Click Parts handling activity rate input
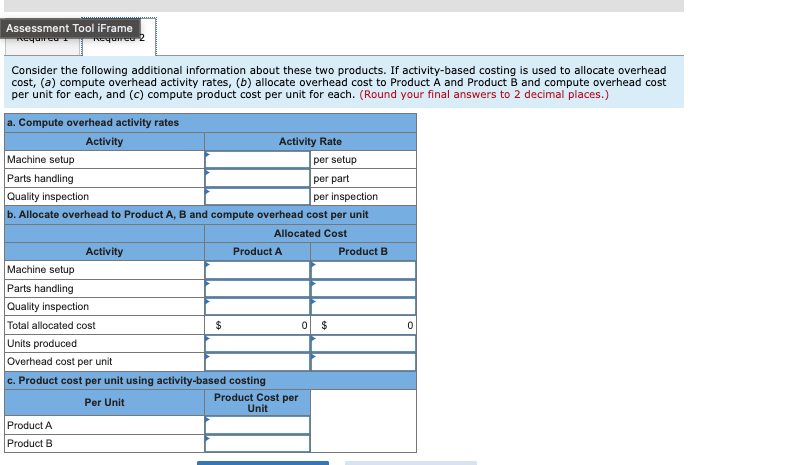The height and width of the screenshot is (465, 808). [x=257, y=178]
